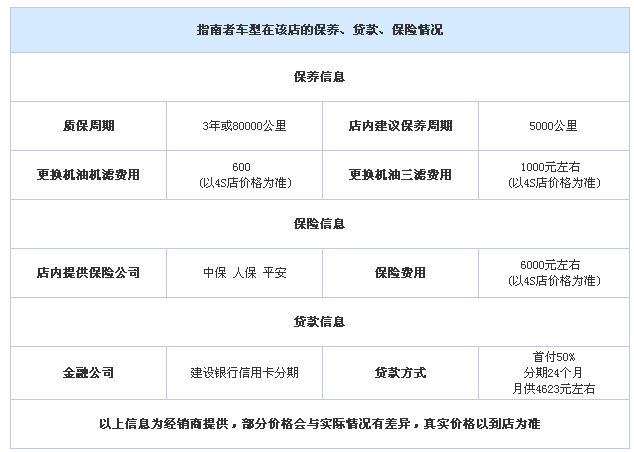The height and width of the screenshot is (452, 634).
Task: Select the 月供4623元左右 text
Action: [554, 389]
